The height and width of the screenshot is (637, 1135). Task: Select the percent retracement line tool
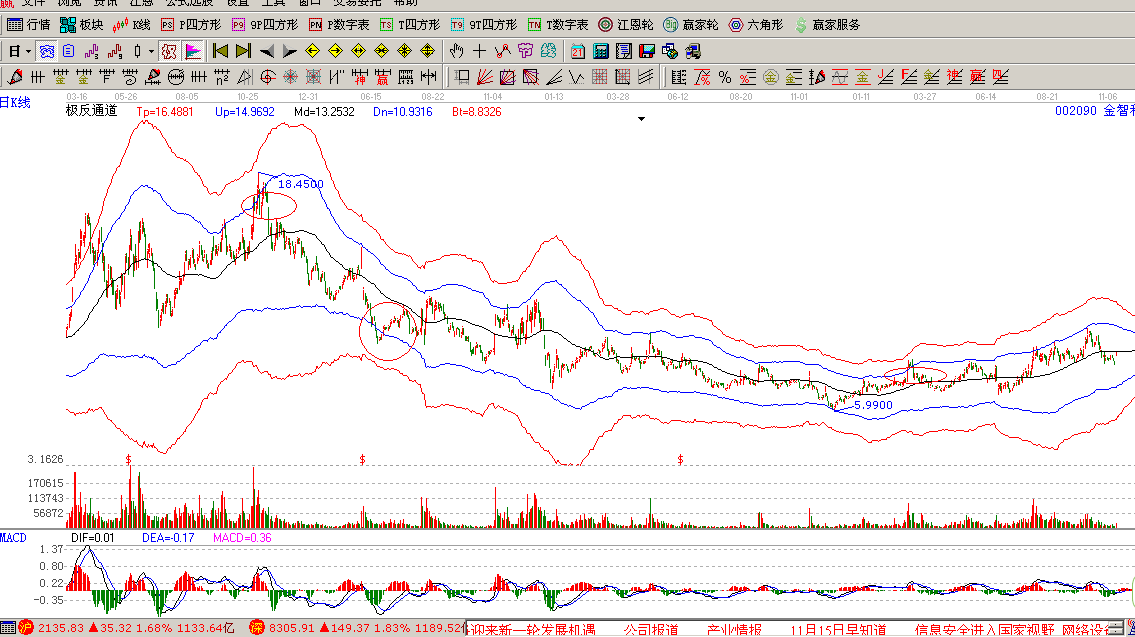724,76
